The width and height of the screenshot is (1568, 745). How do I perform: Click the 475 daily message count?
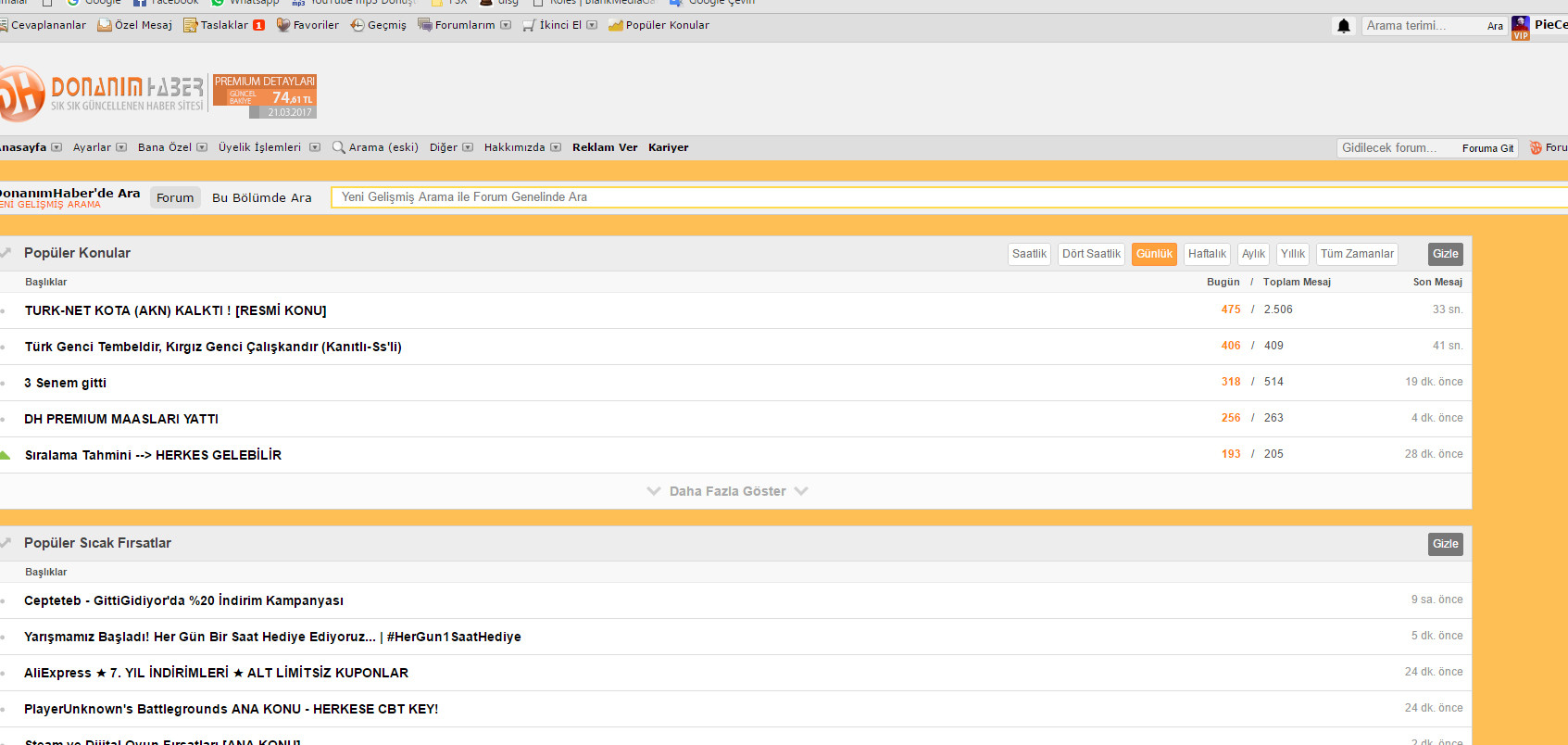click(x=1231, y=309)
